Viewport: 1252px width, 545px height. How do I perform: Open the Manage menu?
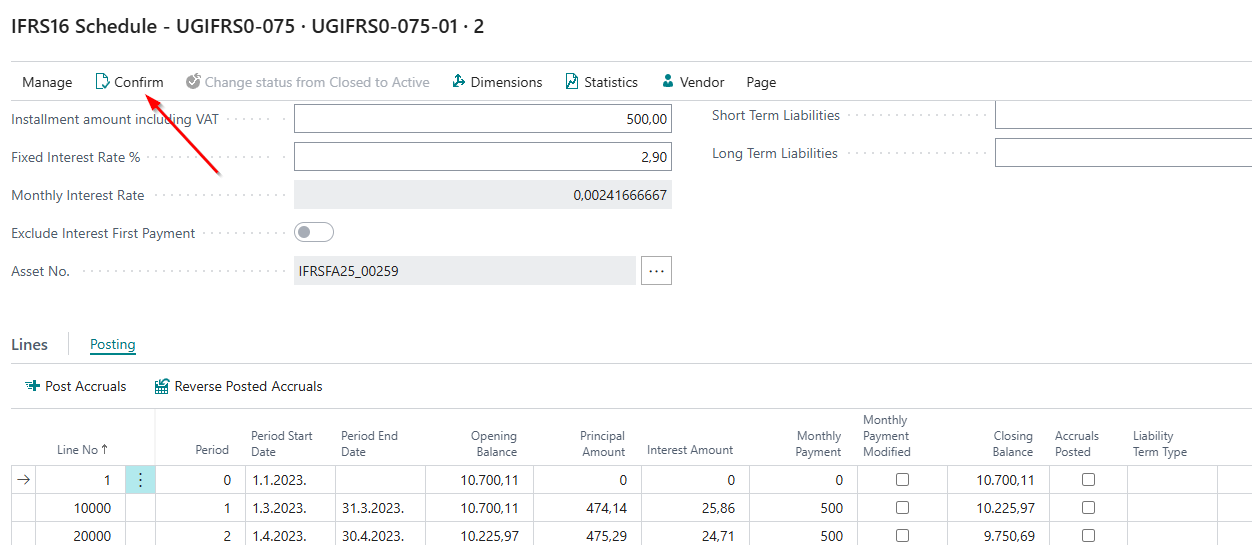coord(47,82)
